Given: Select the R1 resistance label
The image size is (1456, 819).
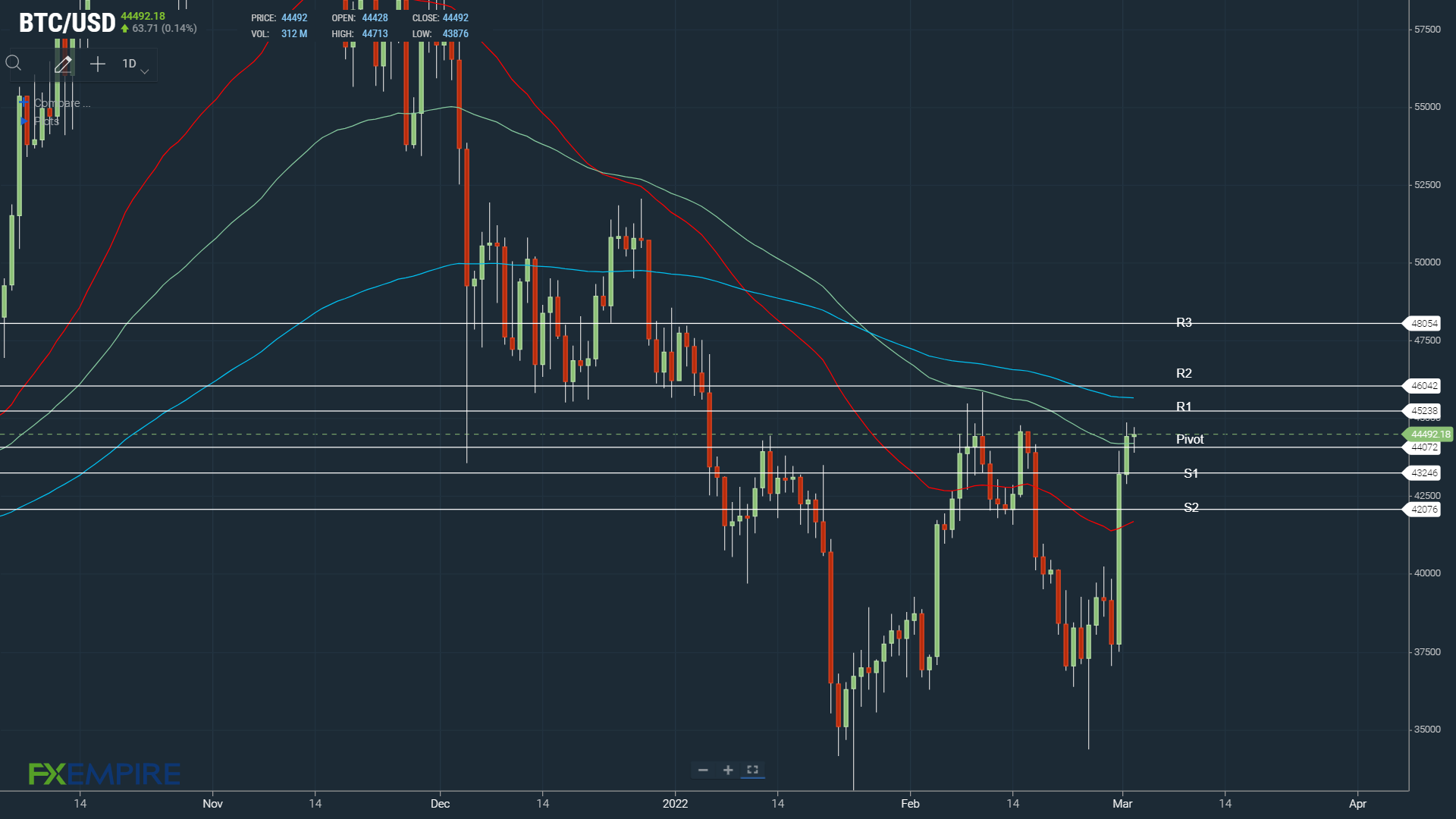Looking at the screenshot, I should pyautogui.click(x=1184, y=407).
